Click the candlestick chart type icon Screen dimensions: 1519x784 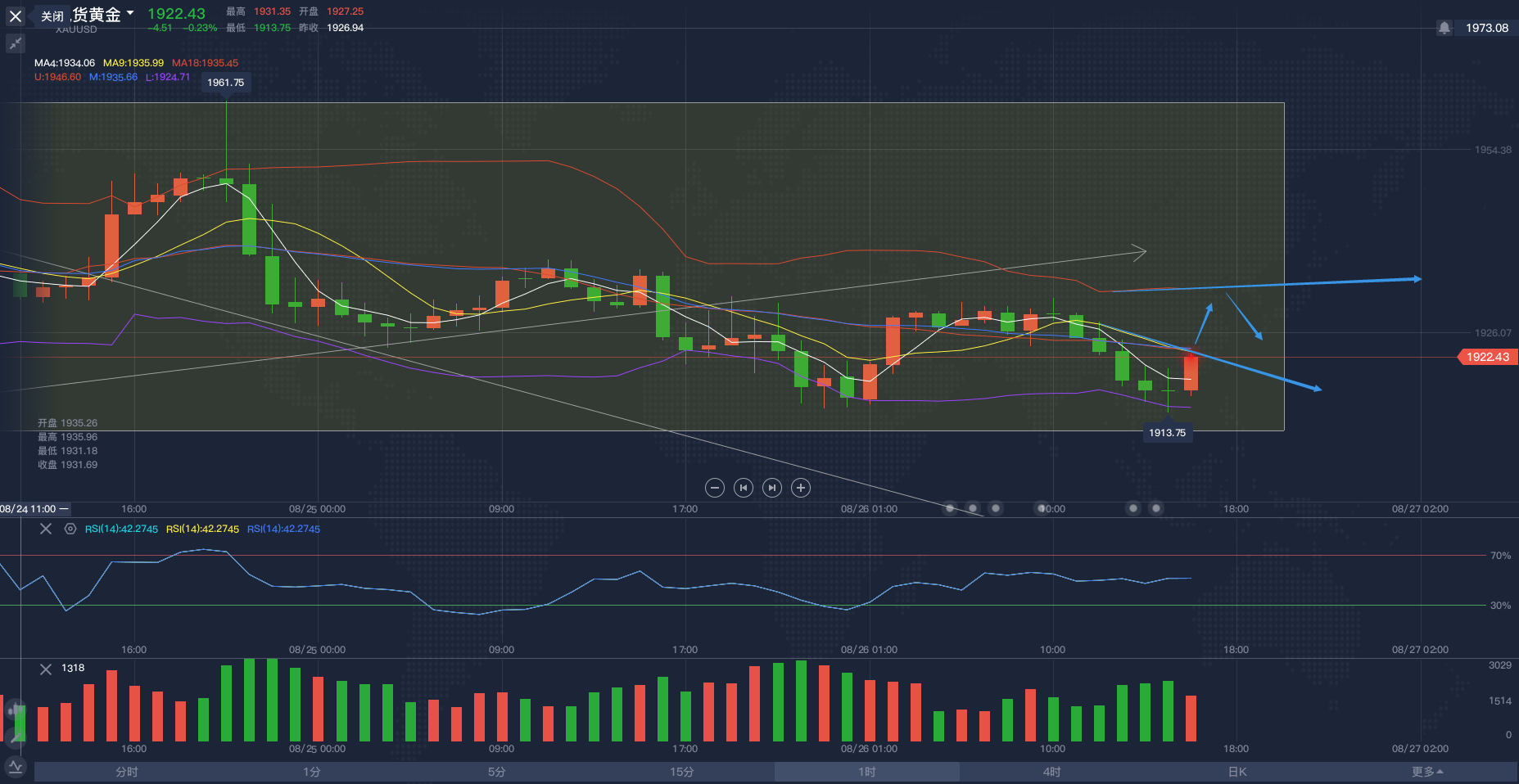click(15, 710)
